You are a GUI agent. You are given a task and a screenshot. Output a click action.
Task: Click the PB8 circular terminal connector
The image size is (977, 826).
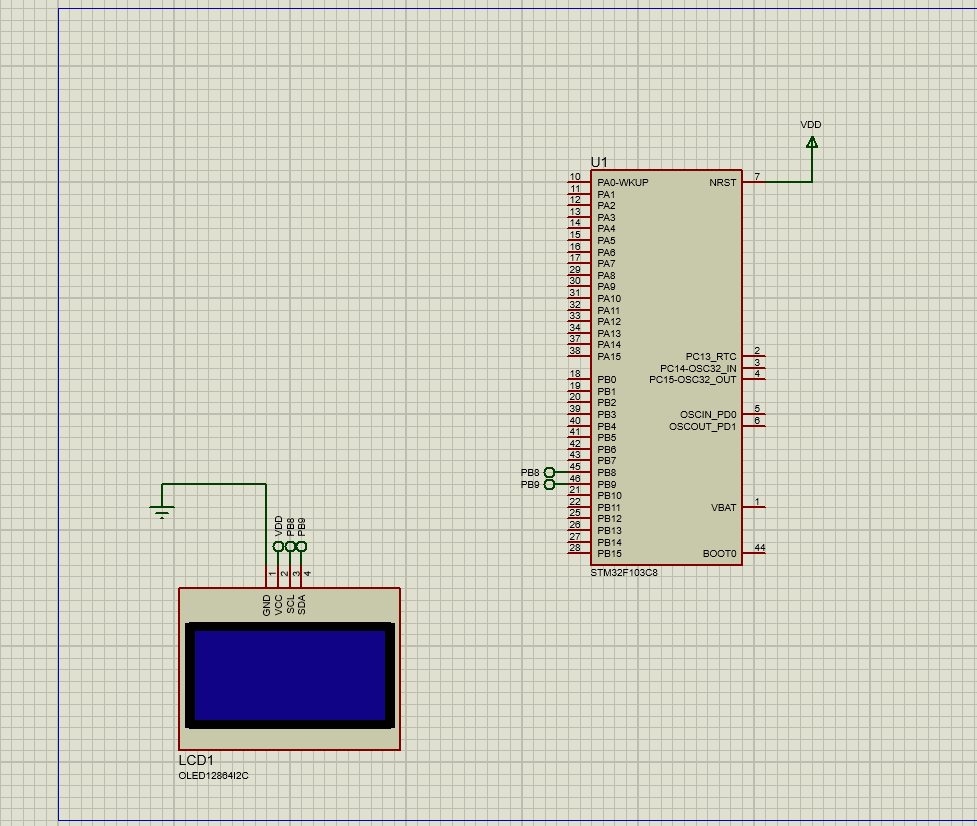548,473
